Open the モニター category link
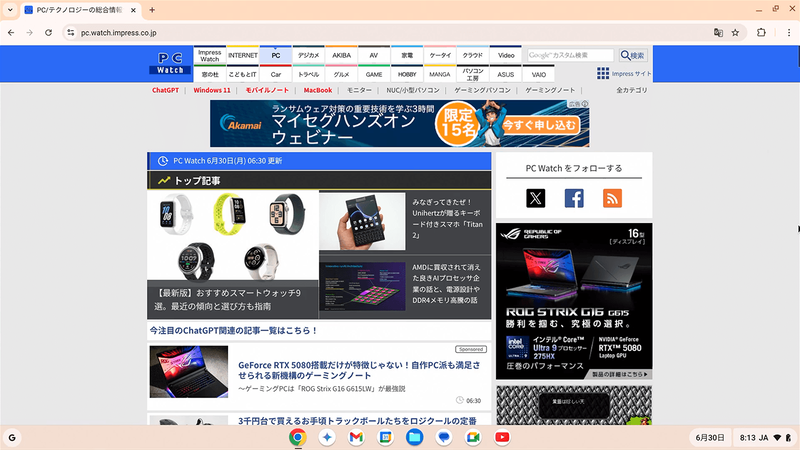This screenshot has height=450, width=800. point(359,90)
